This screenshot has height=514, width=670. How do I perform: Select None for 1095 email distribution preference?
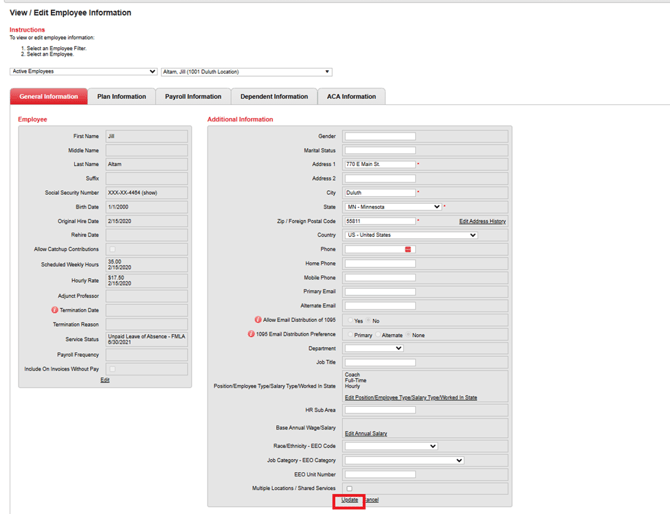408,335
